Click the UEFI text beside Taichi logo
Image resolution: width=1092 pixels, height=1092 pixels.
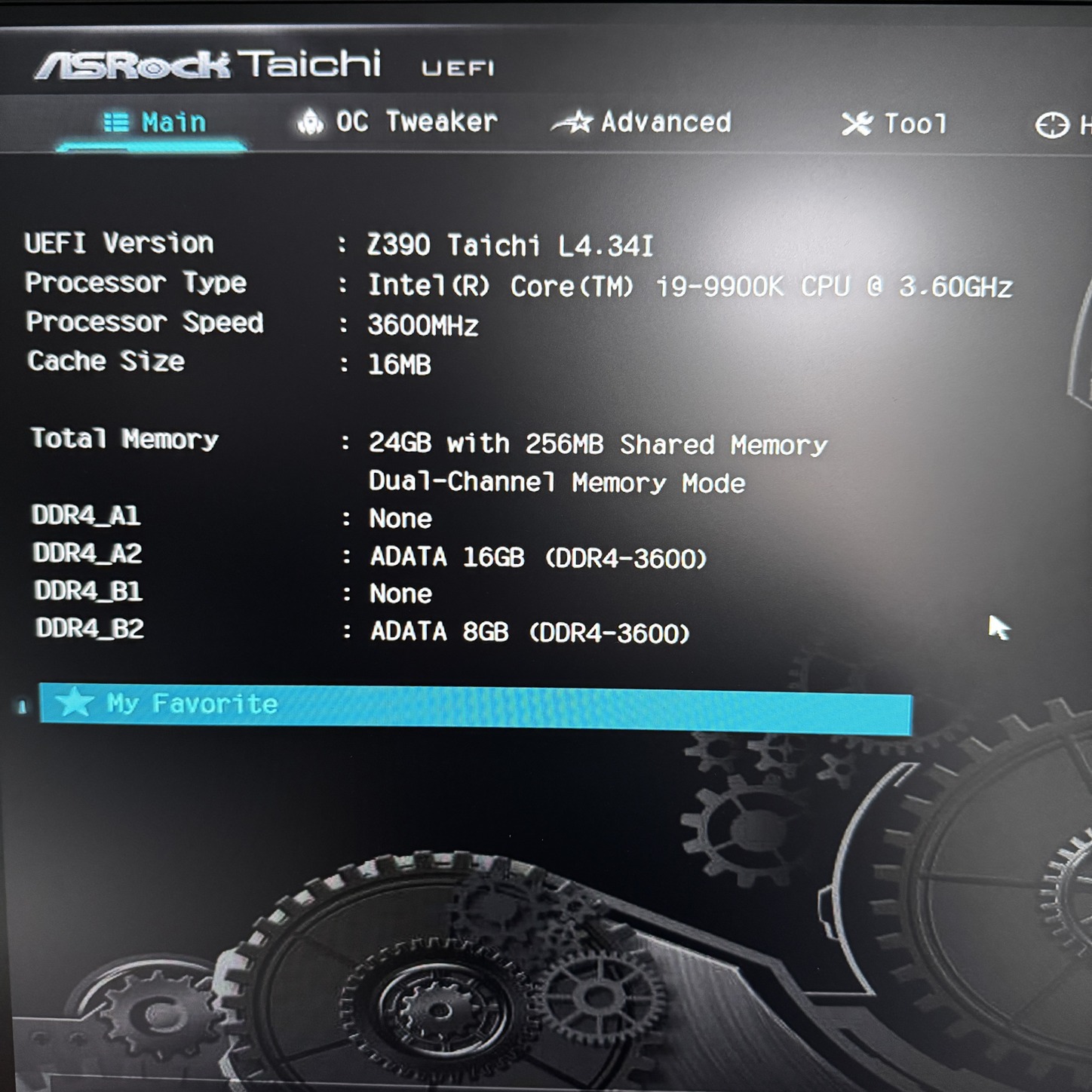(458, 69)
